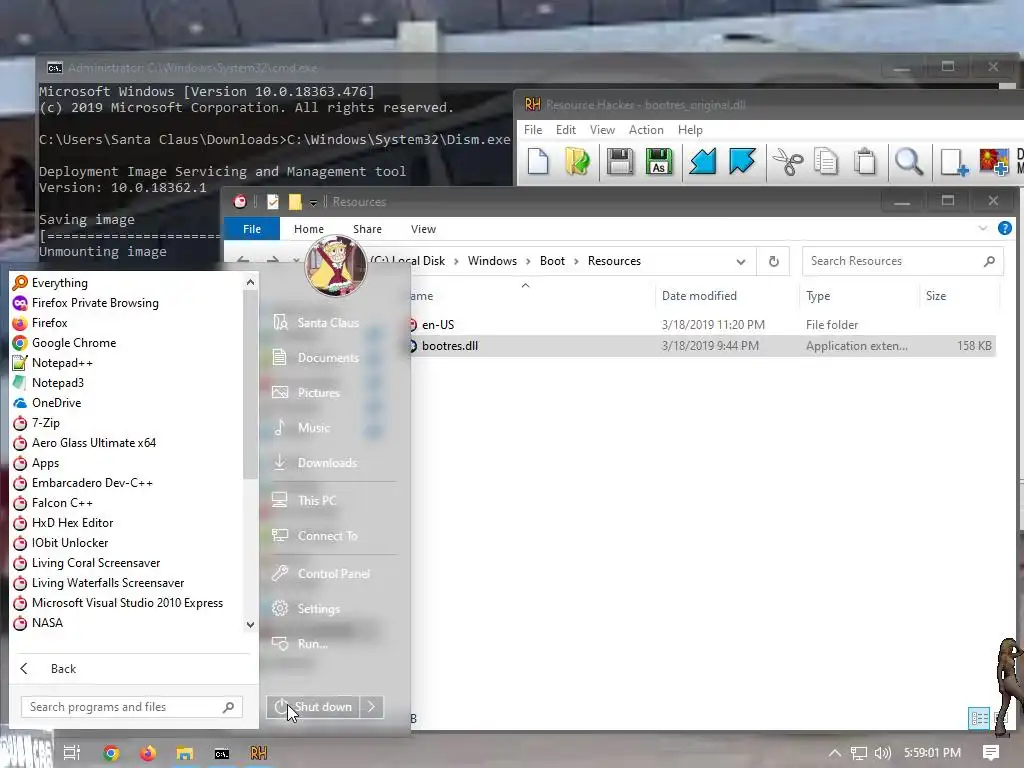Click Save As icon in Resource Hacker
Viewport: 1024px width, 768px height.
(658, 161)
